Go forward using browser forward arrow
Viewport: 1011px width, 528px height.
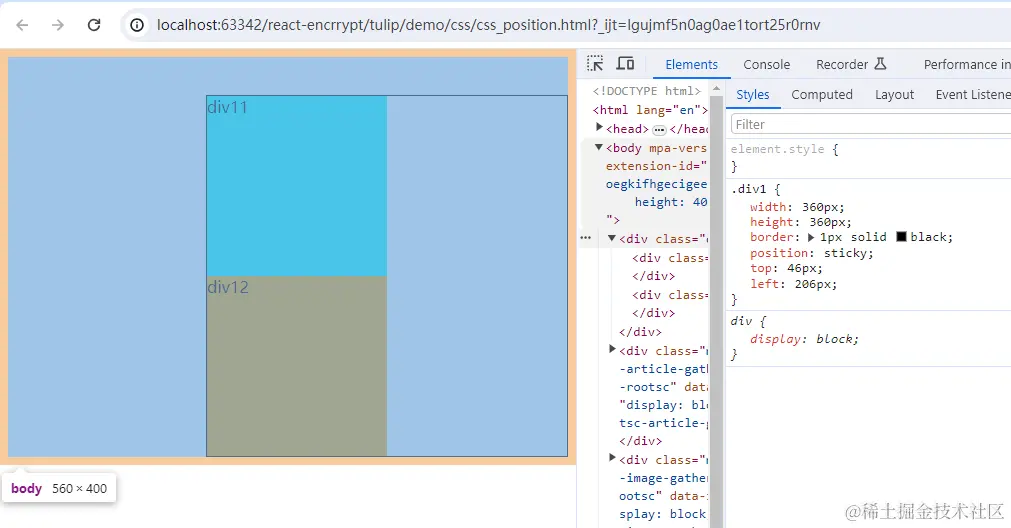(58, 25)
